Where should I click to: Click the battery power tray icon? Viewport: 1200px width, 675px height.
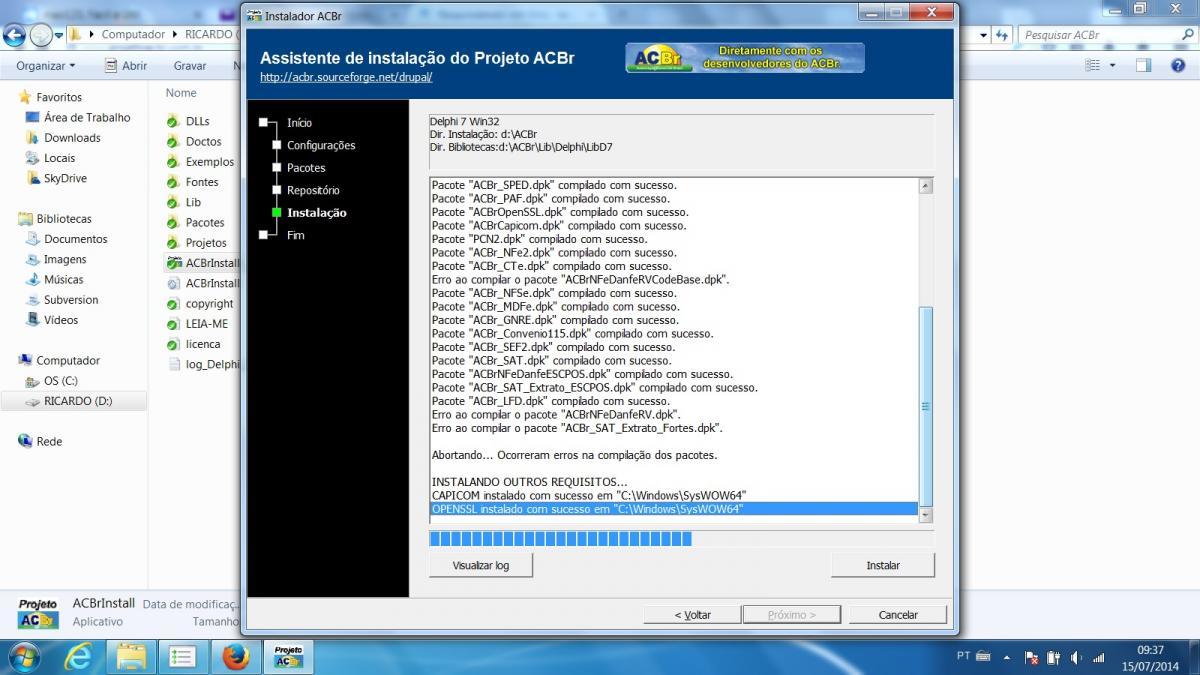pos(1054,657)
